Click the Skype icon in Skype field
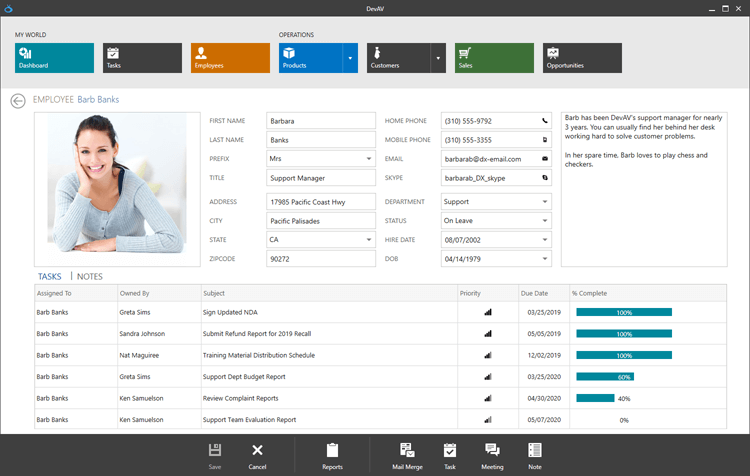The width and height of the screenshot is (750, 476). coord(545,177)
